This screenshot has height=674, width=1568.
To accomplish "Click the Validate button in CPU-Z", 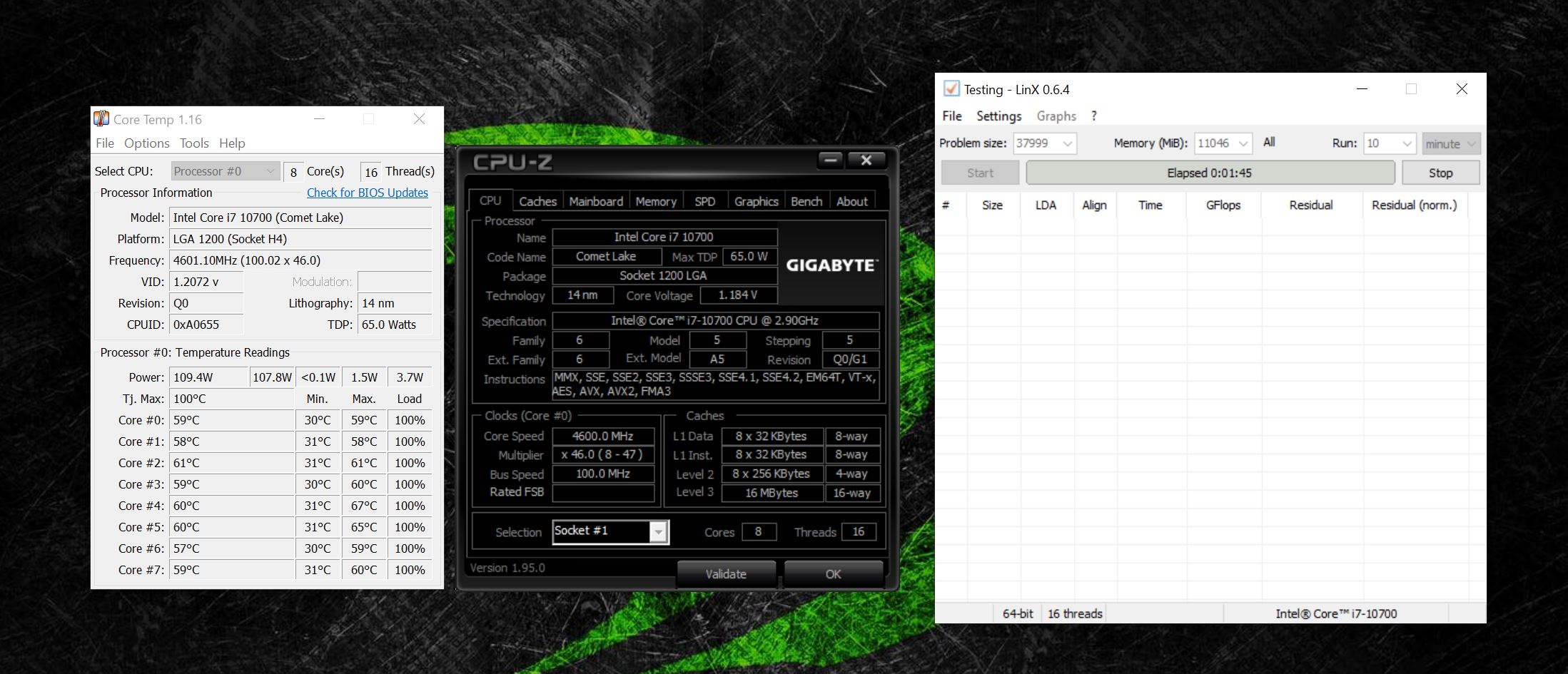I will pyautogui.click(x=725, y=573).
